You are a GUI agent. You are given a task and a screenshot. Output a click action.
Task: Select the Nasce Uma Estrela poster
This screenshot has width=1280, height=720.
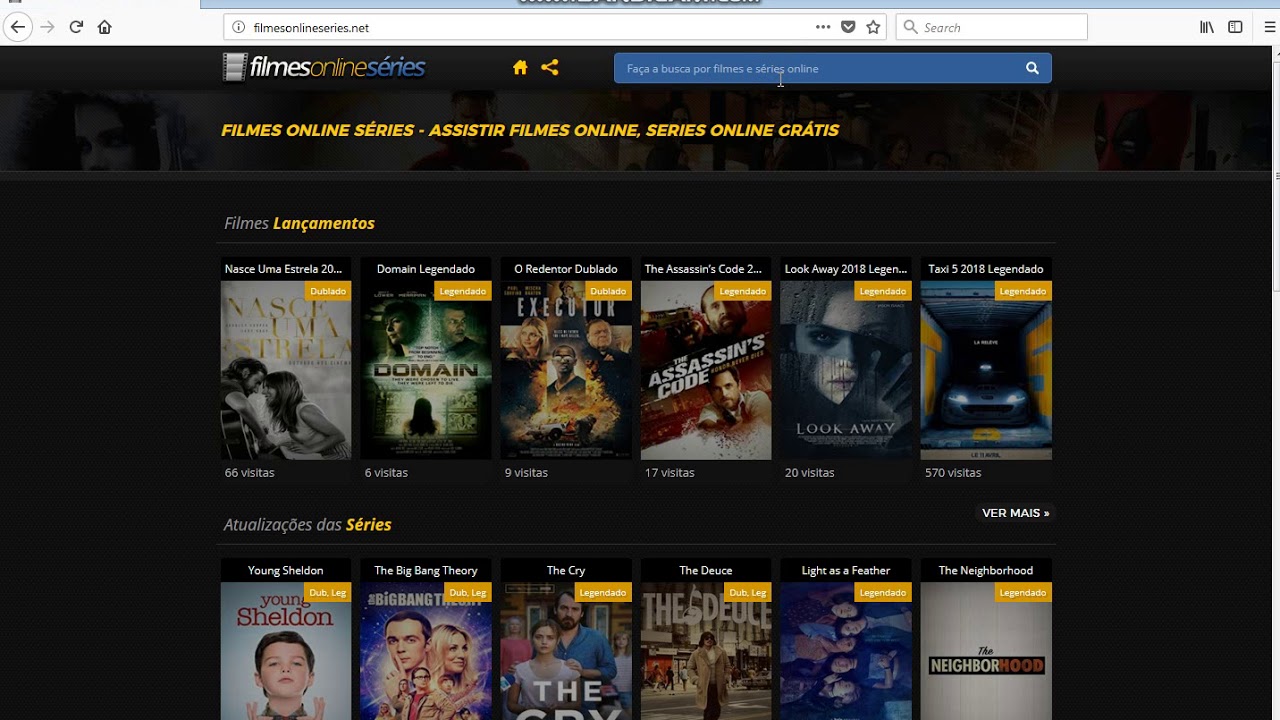coord(286,370)
